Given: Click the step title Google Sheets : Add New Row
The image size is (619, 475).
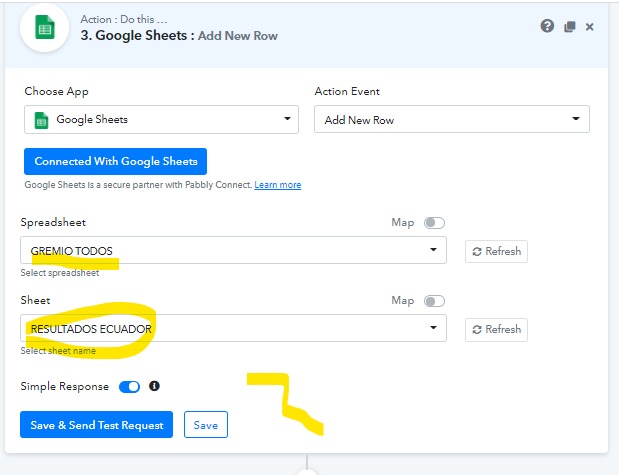Looking at the screenshot, I should click(179, 36).
